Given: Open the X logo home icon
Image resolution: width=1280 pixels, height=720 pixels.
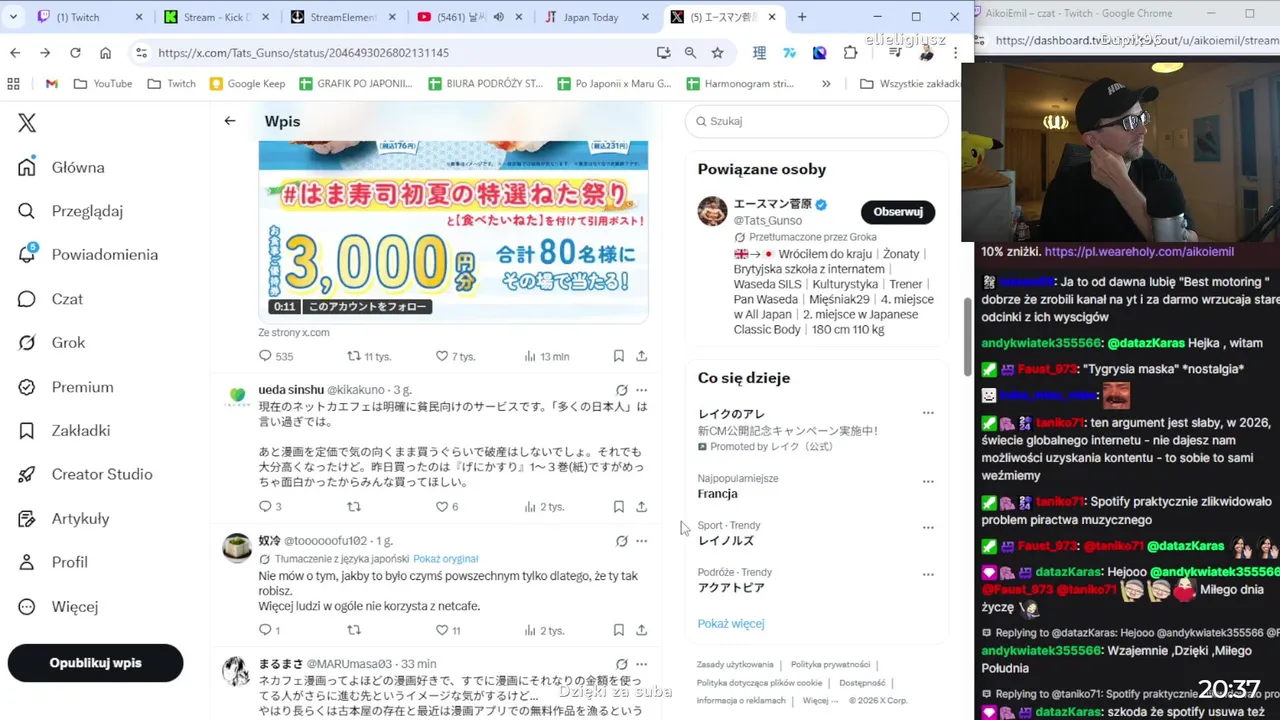Looking at the screenshot, I should 27,123.
